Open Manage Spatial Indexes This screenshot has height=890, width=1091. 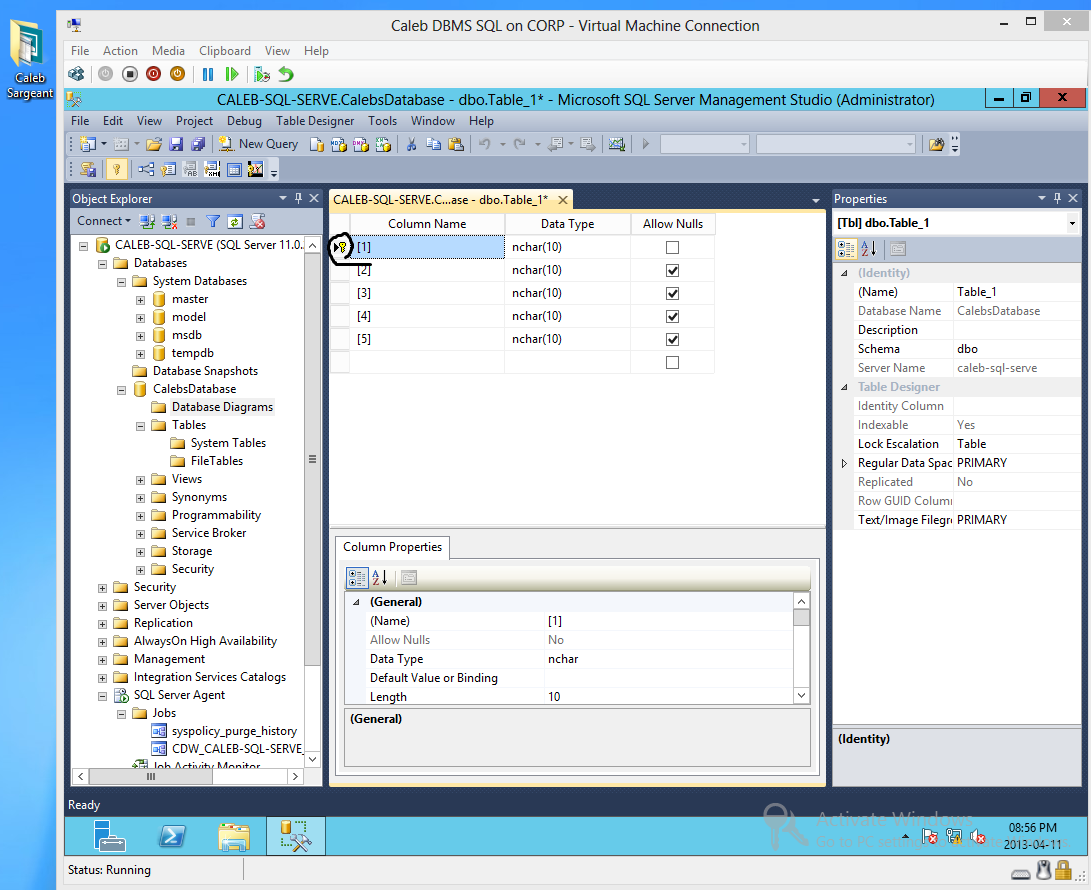(256, 169)
